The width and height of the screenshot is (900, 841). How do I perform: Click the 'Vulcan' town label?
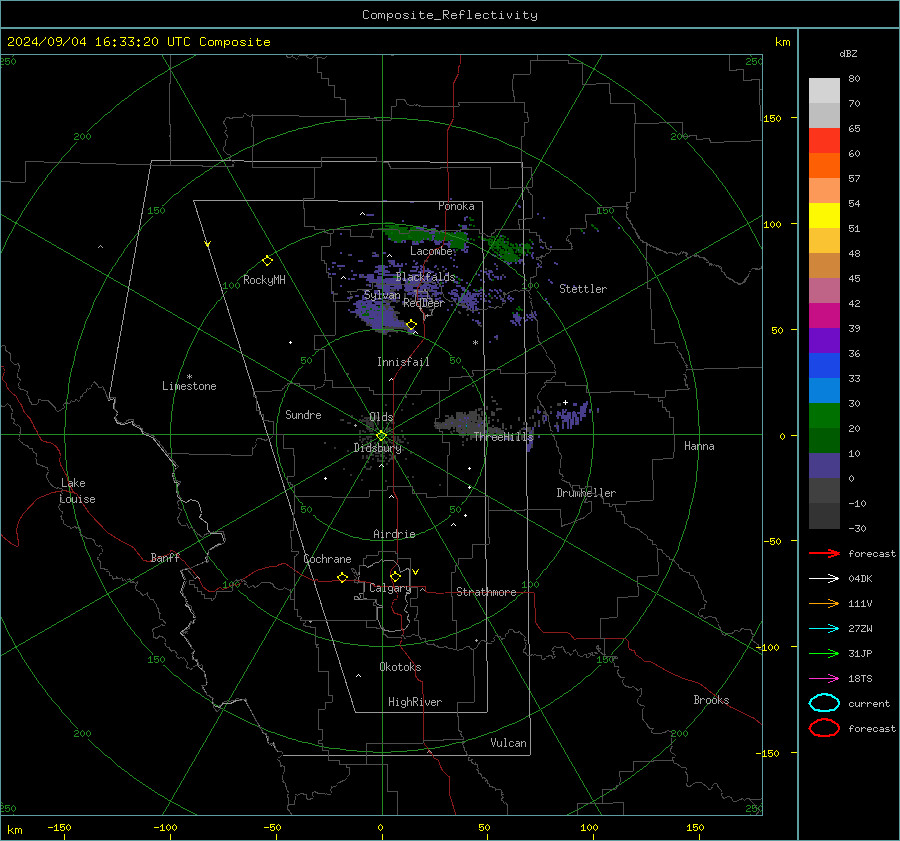coord(508,743)
